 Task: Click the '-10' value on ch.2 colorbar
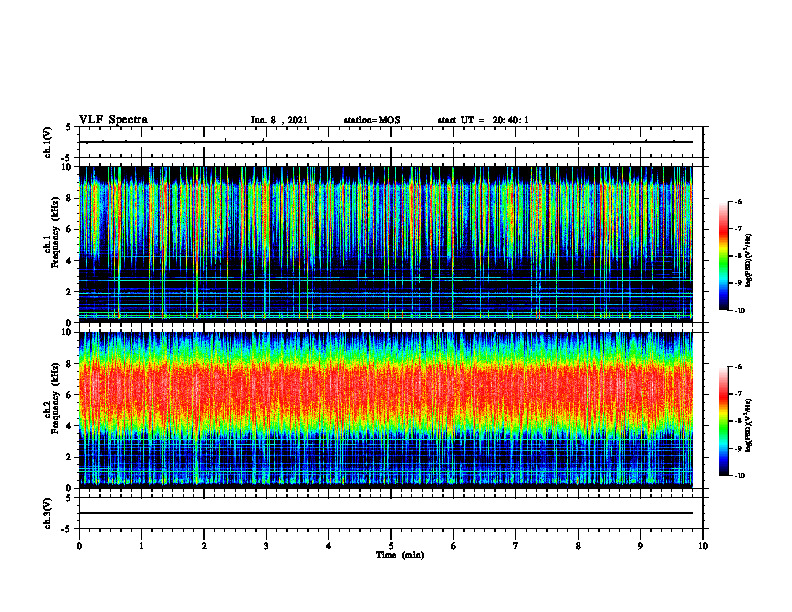click(x=739, y=476)
